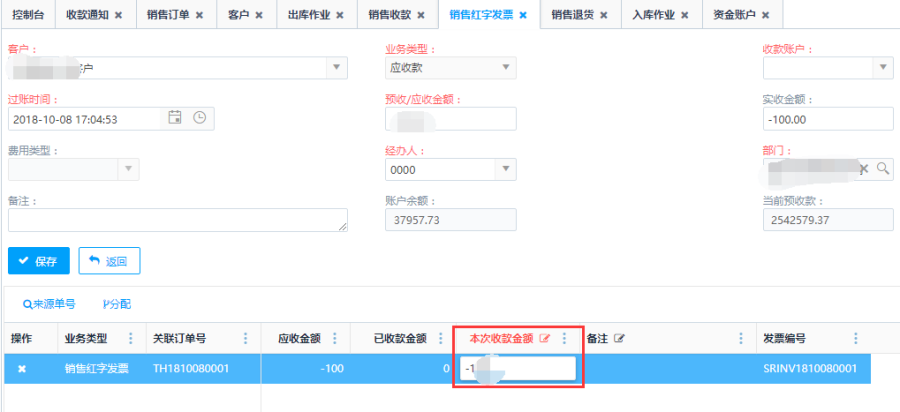Click the 返回 button
The height and width of the screenshot is (412, 900).
pos(109,260)
